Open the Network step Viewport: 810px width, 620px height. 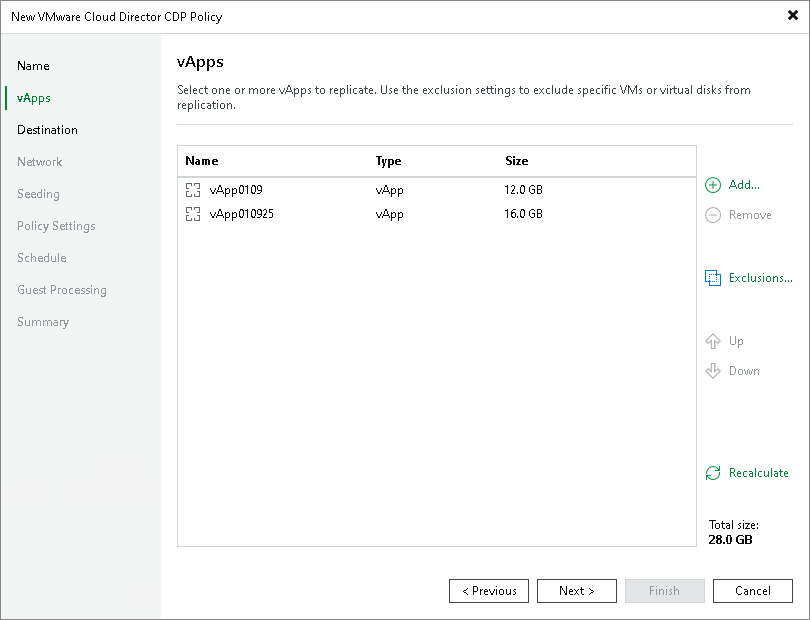[x=39, y=162]
